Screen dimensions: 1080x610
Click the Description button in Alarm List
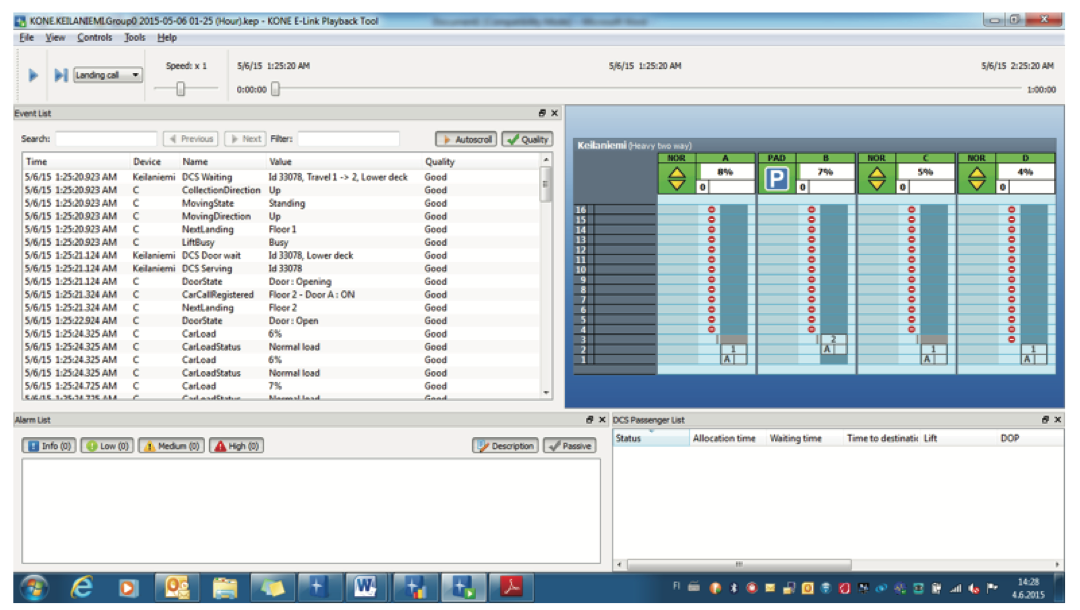pyautogui.click(x=505, y=446)
